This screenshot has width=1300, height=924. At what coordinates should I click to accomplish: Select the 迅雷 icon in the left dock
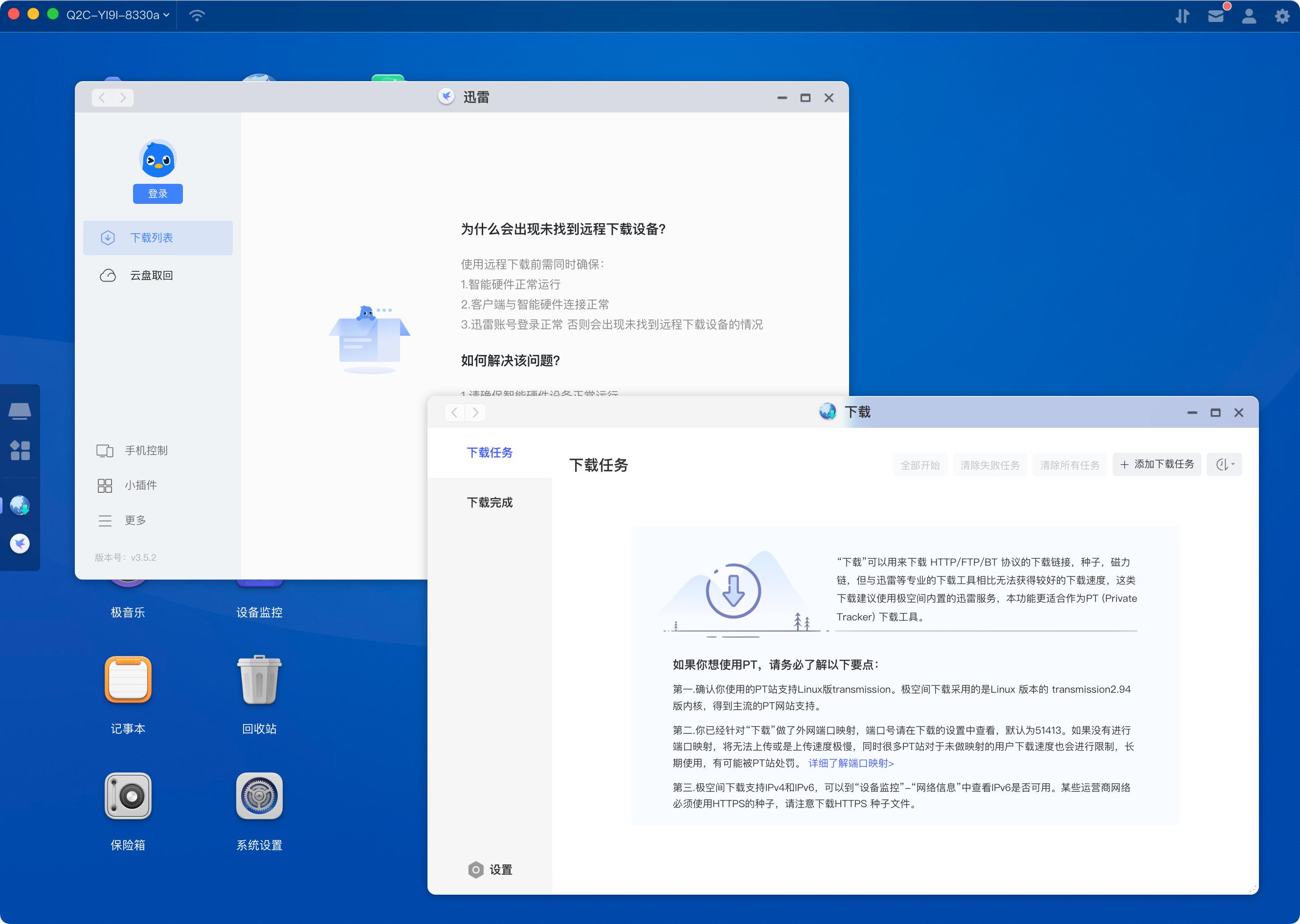click(20, 543)
